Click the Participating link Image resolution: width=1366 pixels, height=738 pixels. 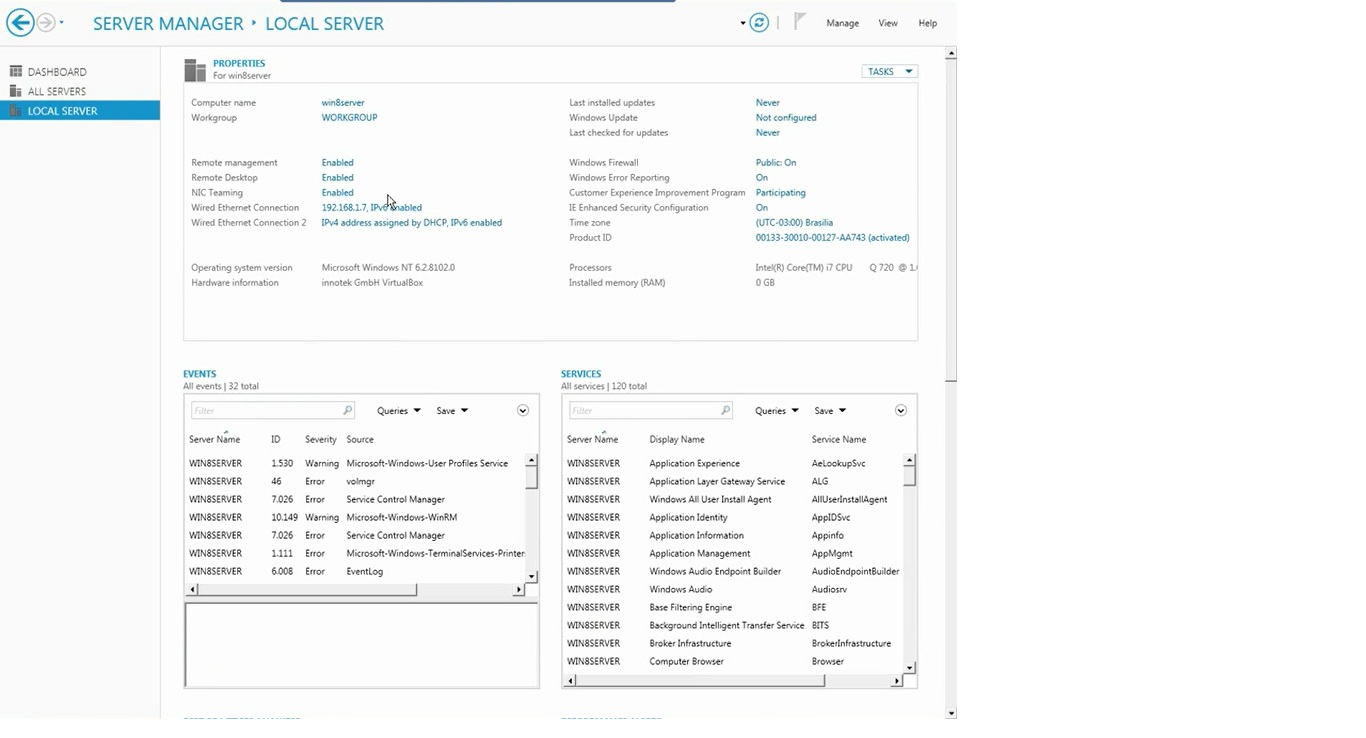[780, 193]
